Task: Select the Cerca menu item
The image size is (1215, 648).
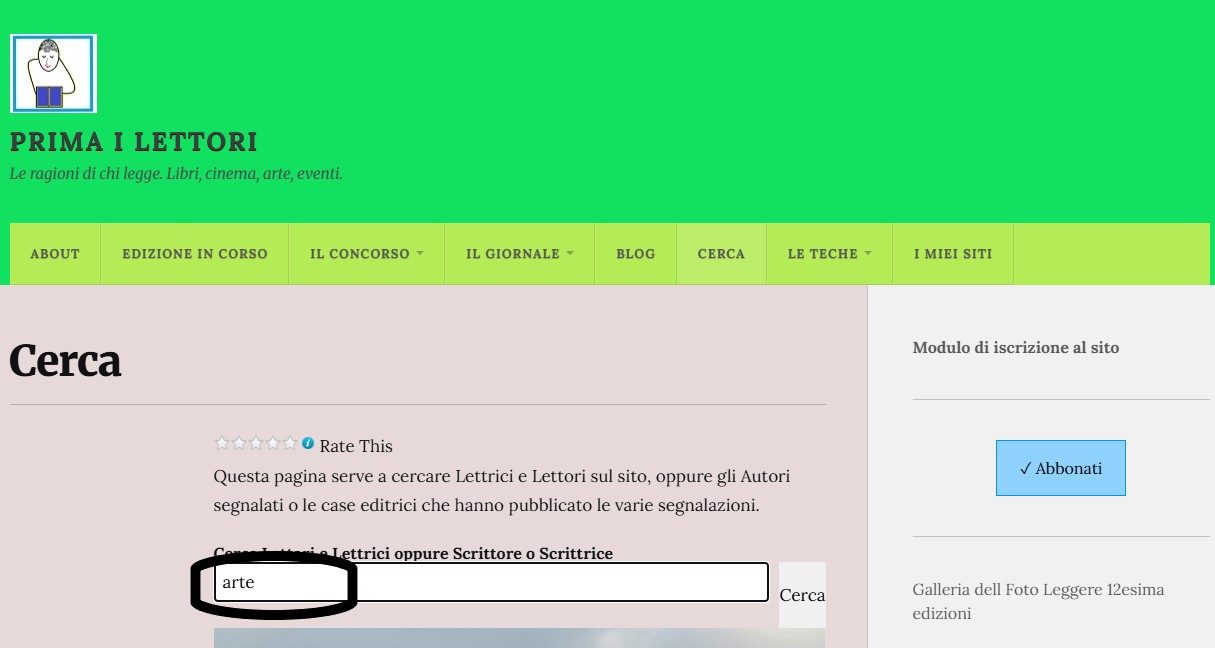Action: click(x=721, y=254)
